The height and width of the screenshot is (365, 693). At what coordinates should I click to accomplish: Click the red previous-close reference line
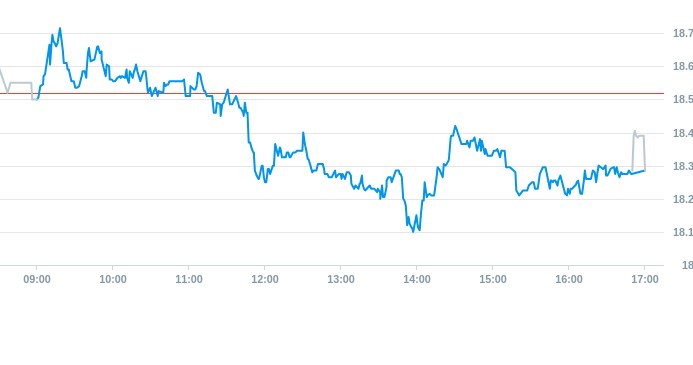tap(332, 93)
